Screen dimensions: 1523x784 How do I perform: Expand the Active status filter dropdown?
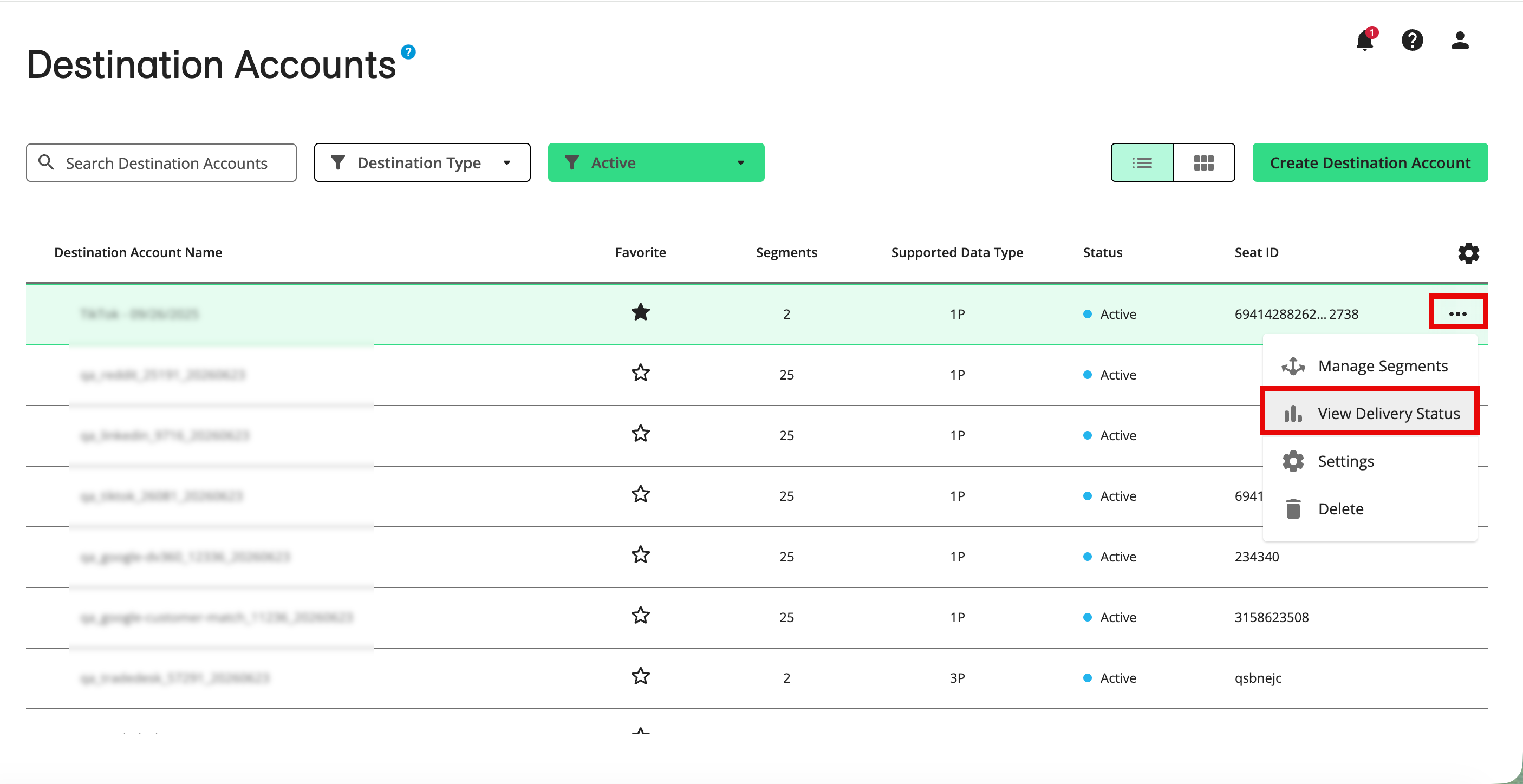point(656,162)
